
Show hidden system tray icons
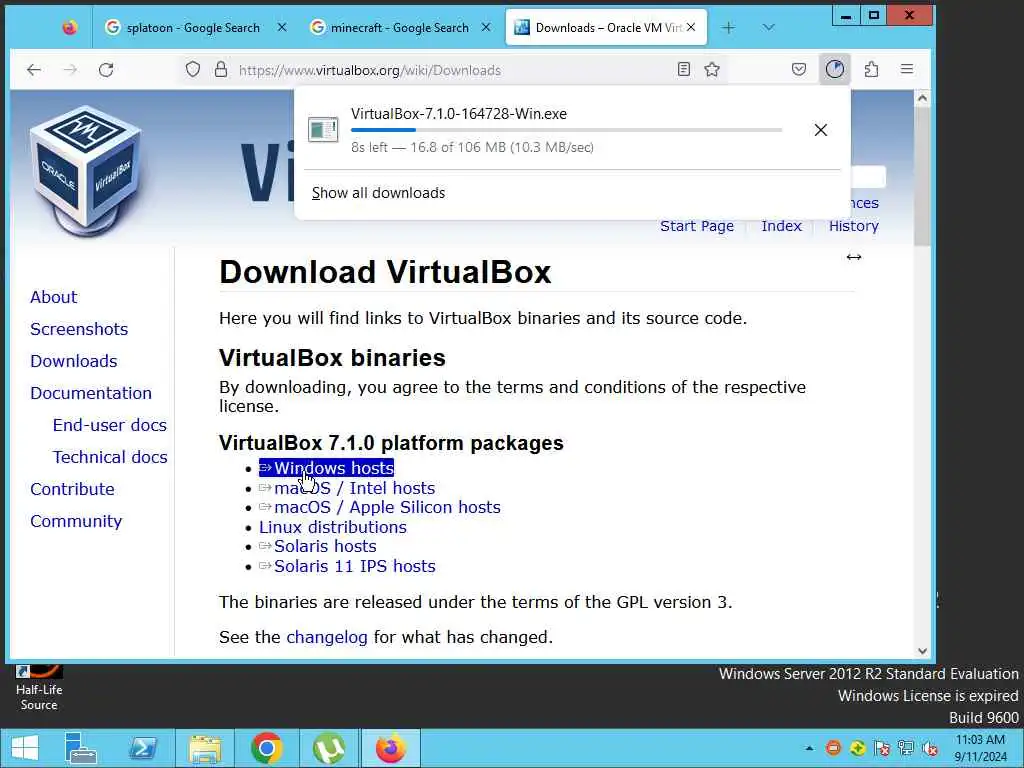click(809, 748)
